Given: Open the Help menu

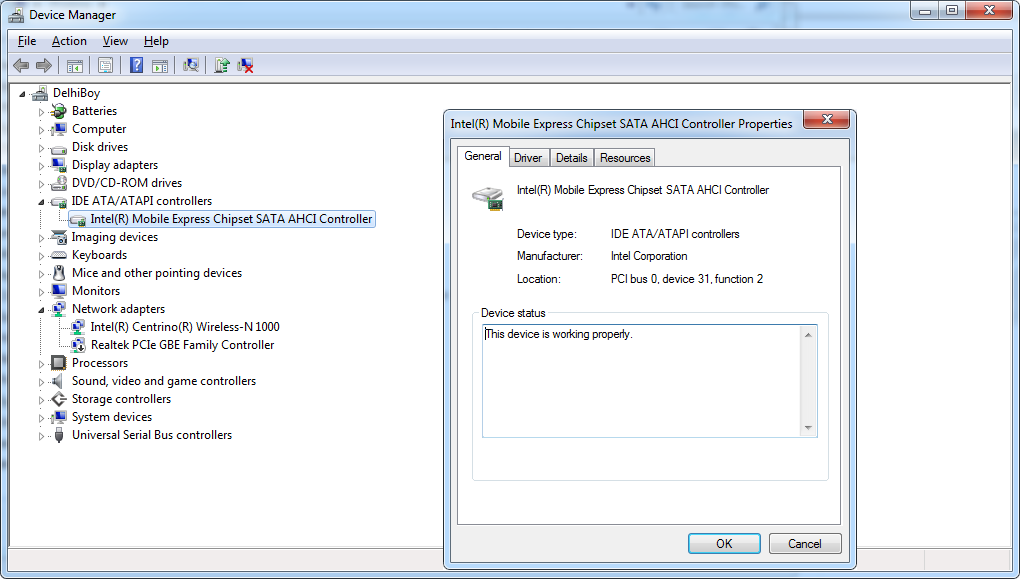Looking at the screenshot, I should pos(156,41).
